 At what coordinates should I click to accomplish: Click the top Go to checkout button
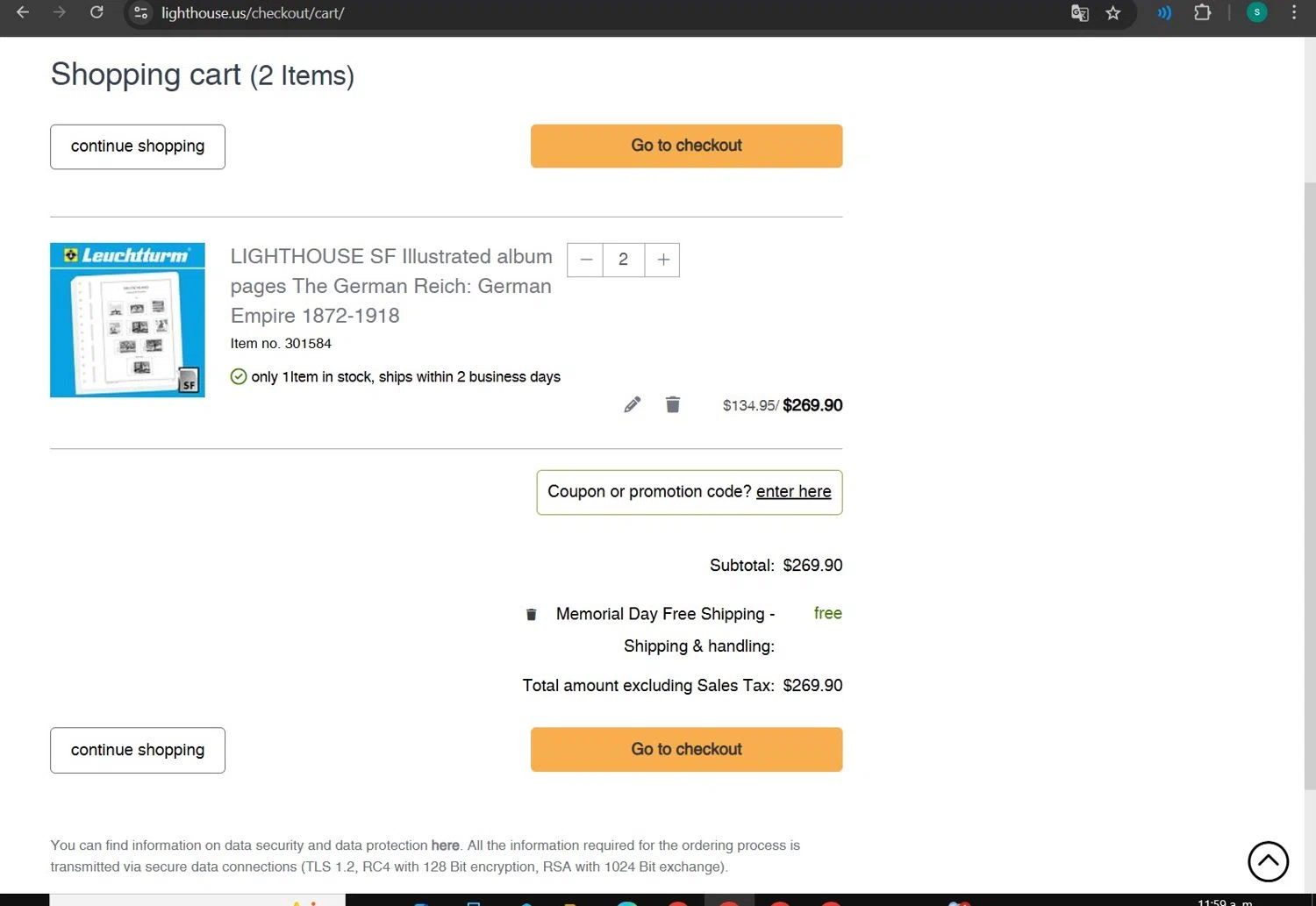(687, 146)
